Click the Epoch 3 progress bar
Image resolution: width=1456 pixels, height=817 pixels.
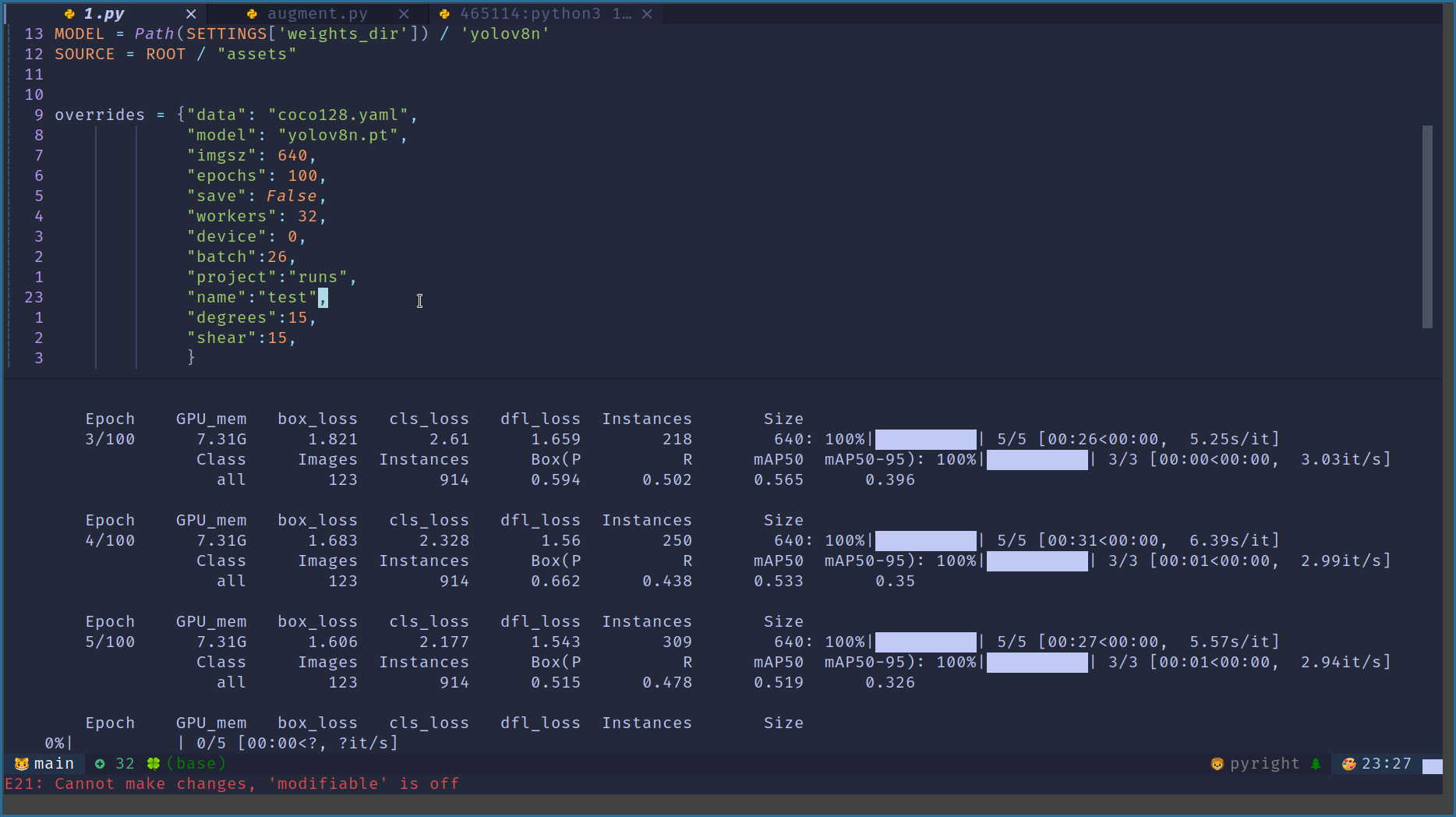924,438
